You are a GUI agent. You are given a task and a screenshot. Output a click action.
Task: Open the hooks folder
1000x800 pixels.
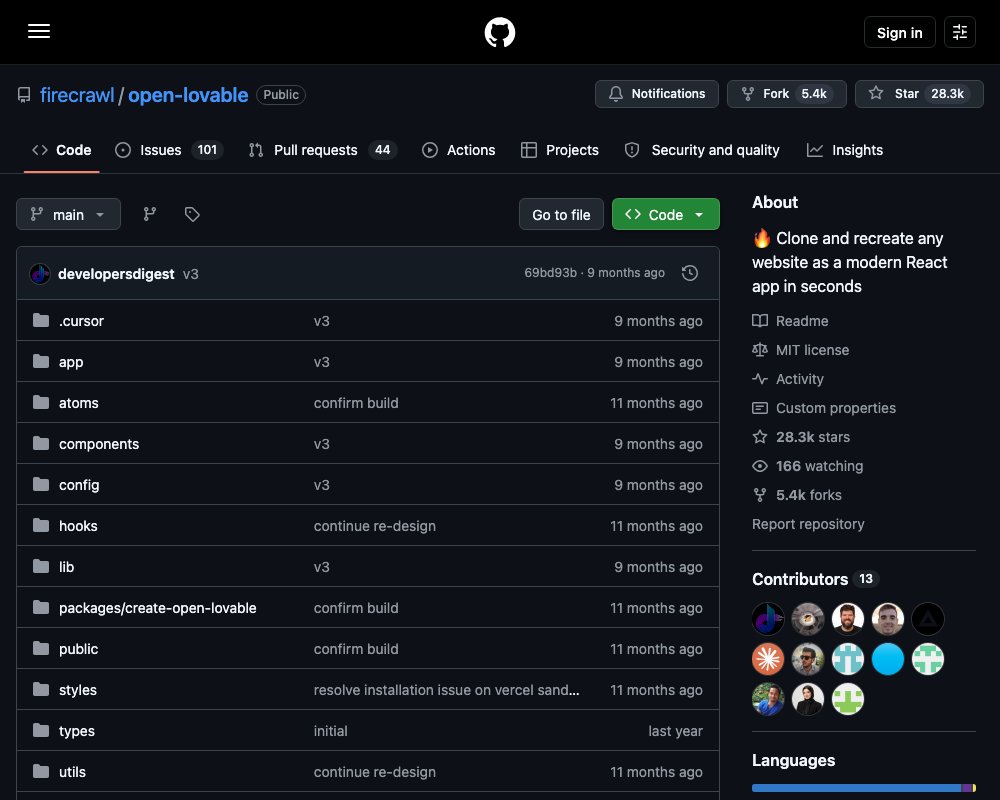click(78, 526)
